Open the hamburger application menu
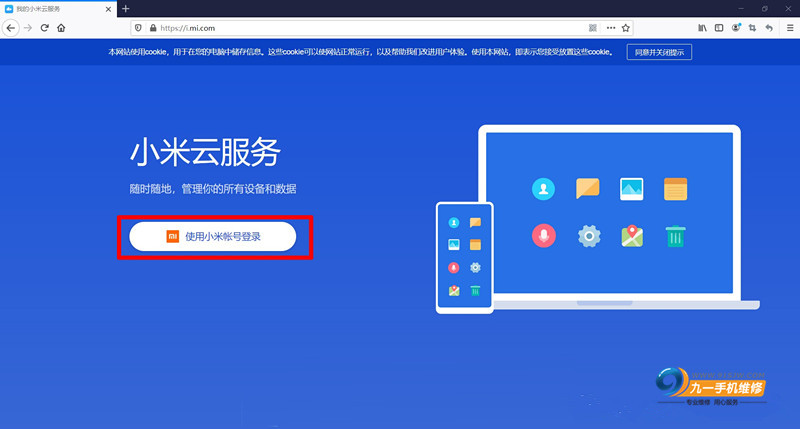The image size is (800, 429). point(790,28)
